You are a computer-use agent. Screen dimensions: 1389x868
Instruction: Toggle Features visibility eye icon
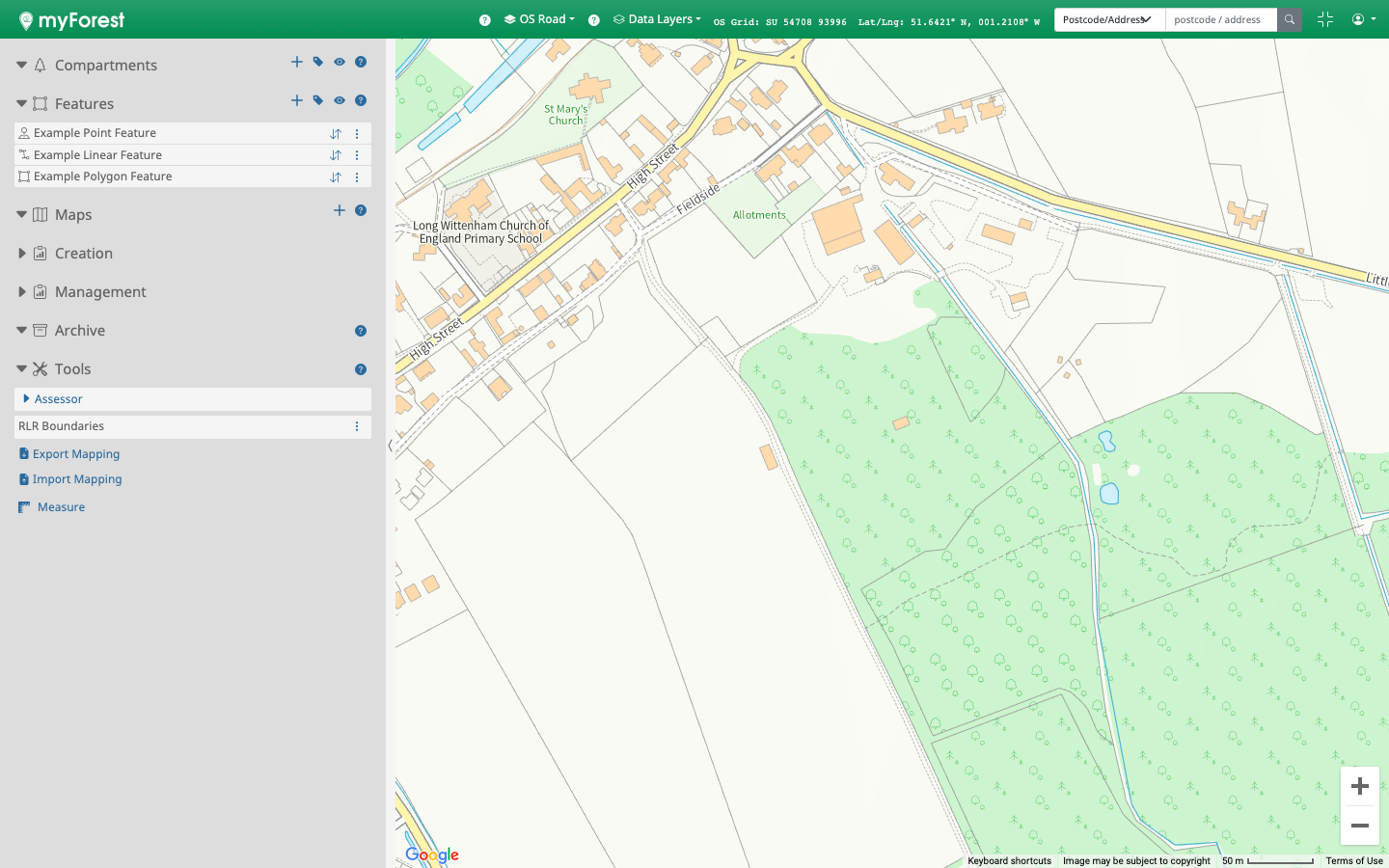pyautogui.click(x=340, y=100)
